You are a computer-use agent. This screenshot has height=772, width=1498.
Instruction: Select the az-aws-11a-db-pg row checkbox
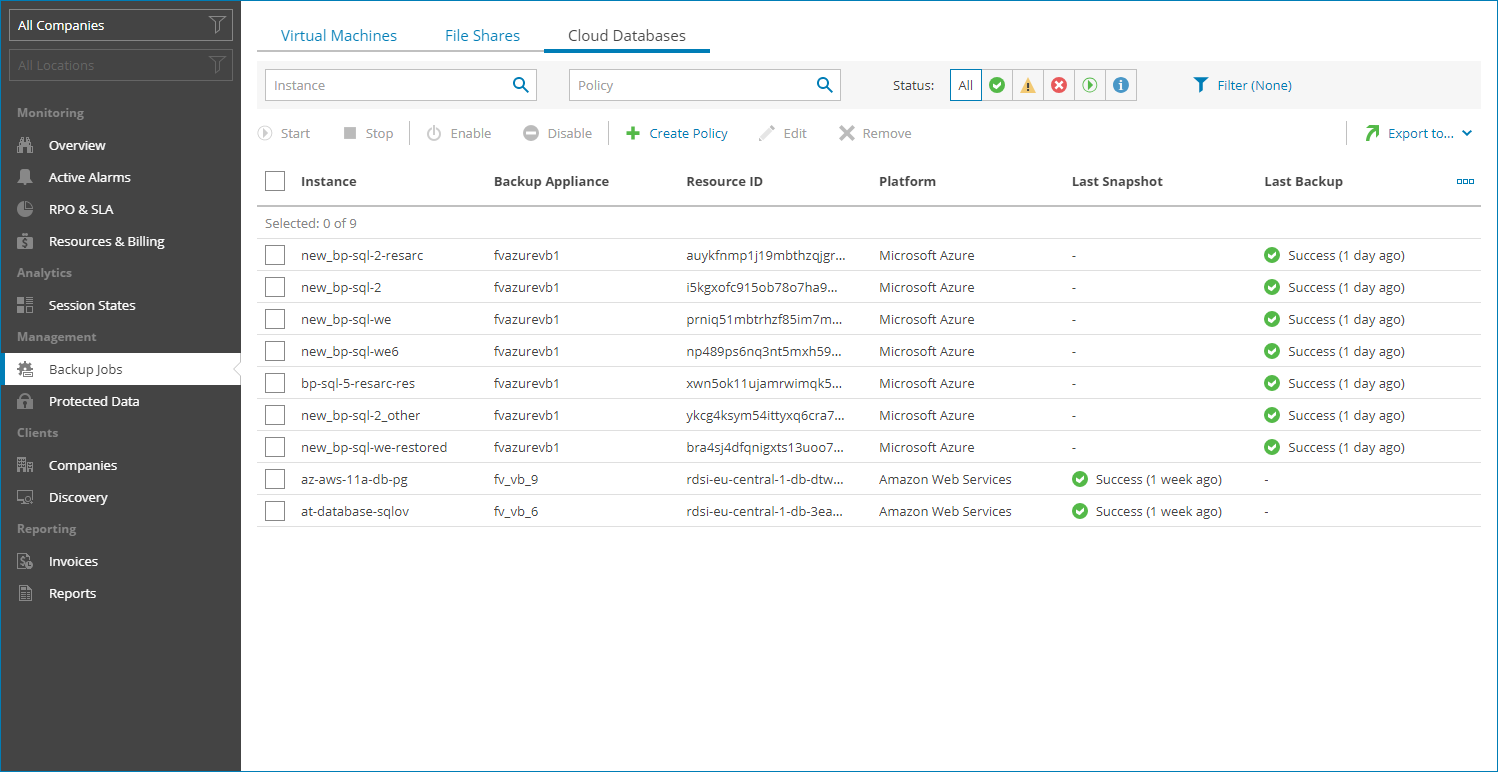click(275, 479)
